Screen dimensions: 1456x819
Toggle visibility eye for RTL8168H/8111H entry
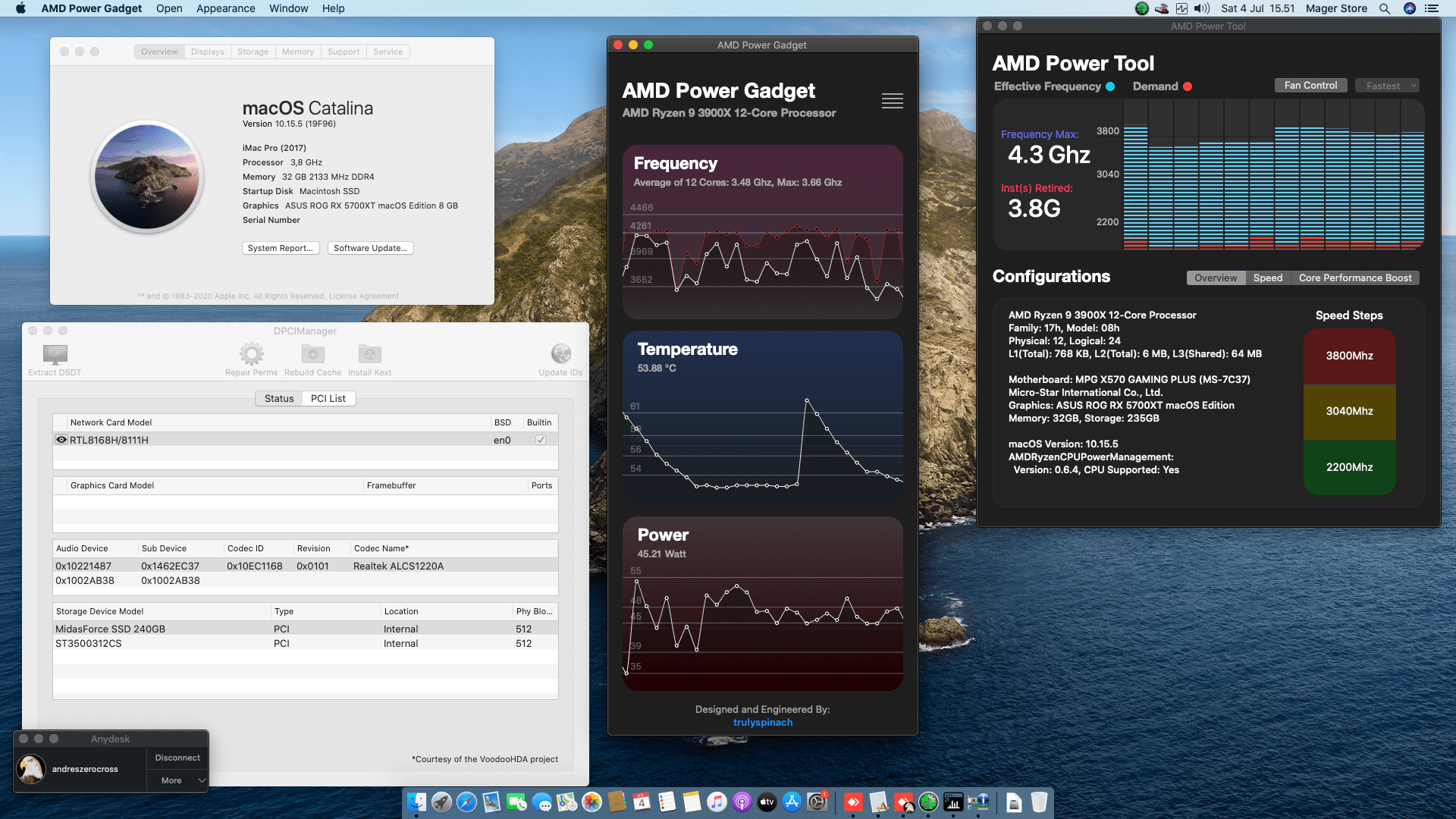click(61, 439)
